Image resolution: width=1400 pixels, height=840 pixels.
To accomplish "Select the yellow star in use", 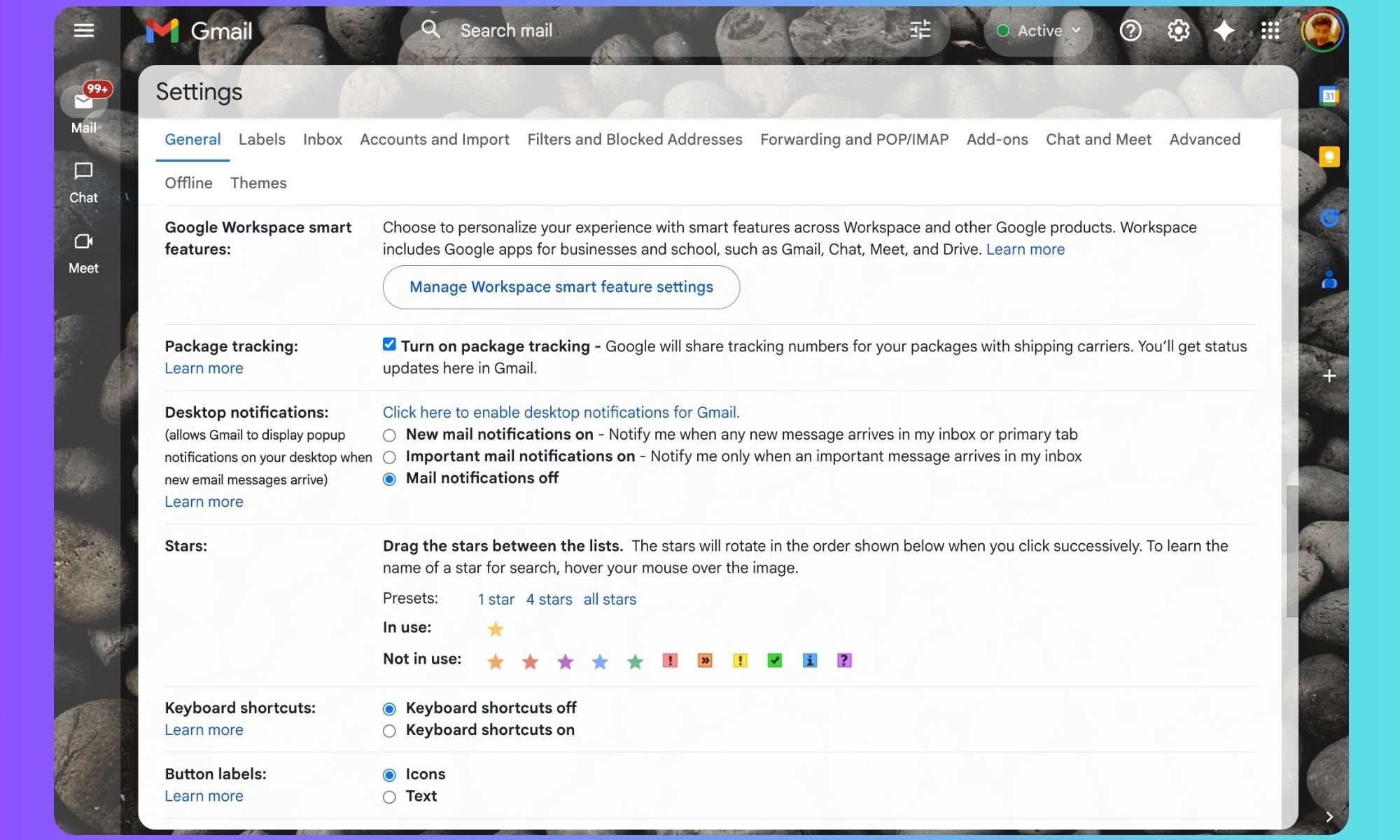I will click(x=496, y=629).
